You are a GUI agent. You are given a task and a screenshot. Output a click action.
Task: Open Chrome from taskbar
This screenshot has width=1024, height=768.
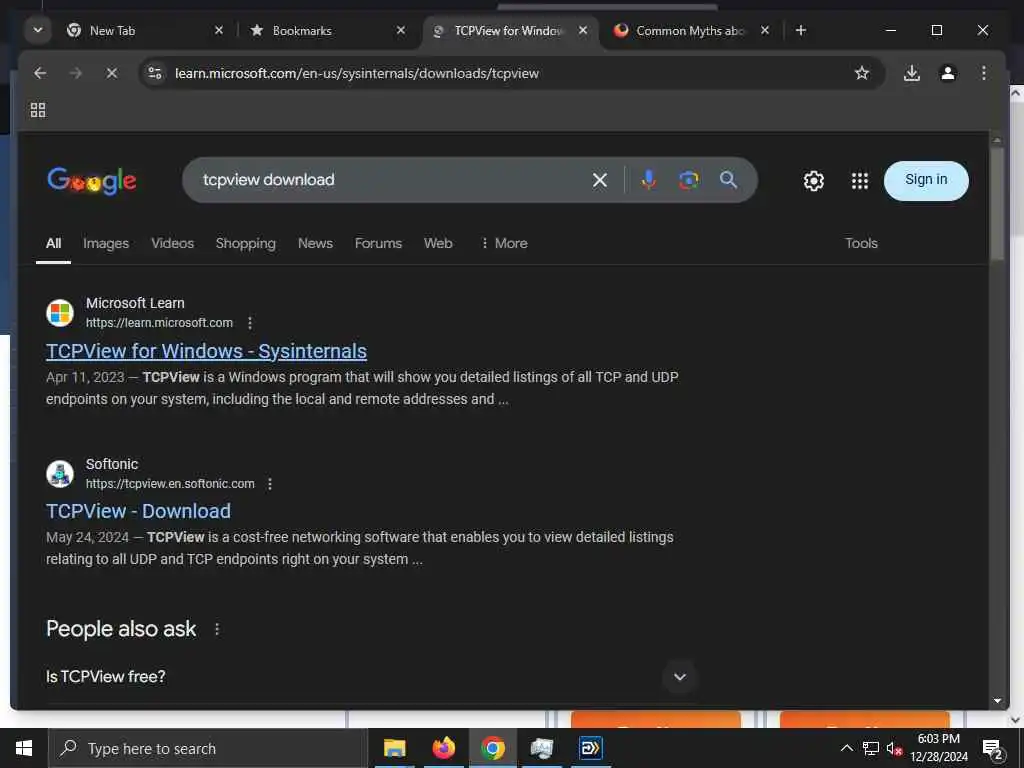[x=492, y=748]
